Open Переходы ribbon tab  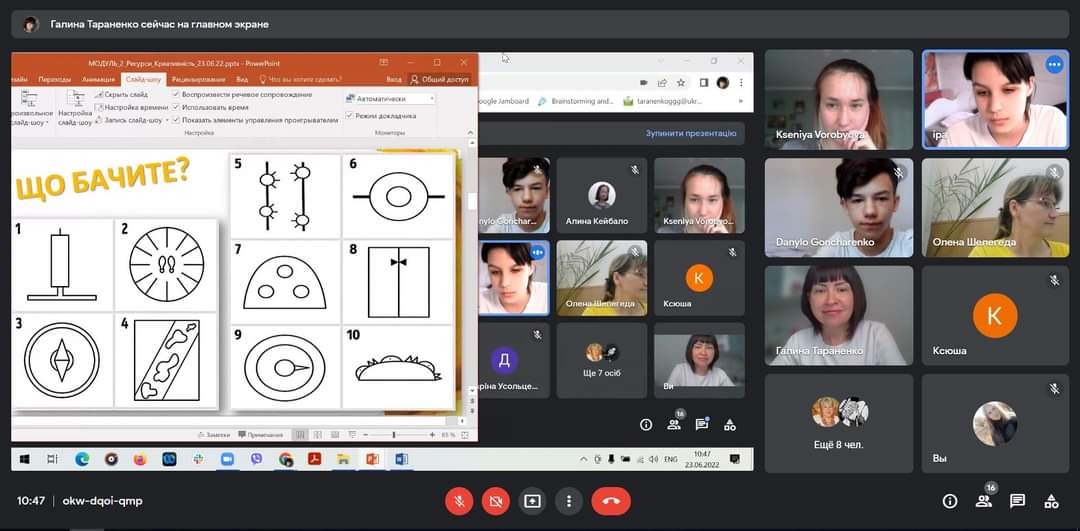[x=55, y=79]
